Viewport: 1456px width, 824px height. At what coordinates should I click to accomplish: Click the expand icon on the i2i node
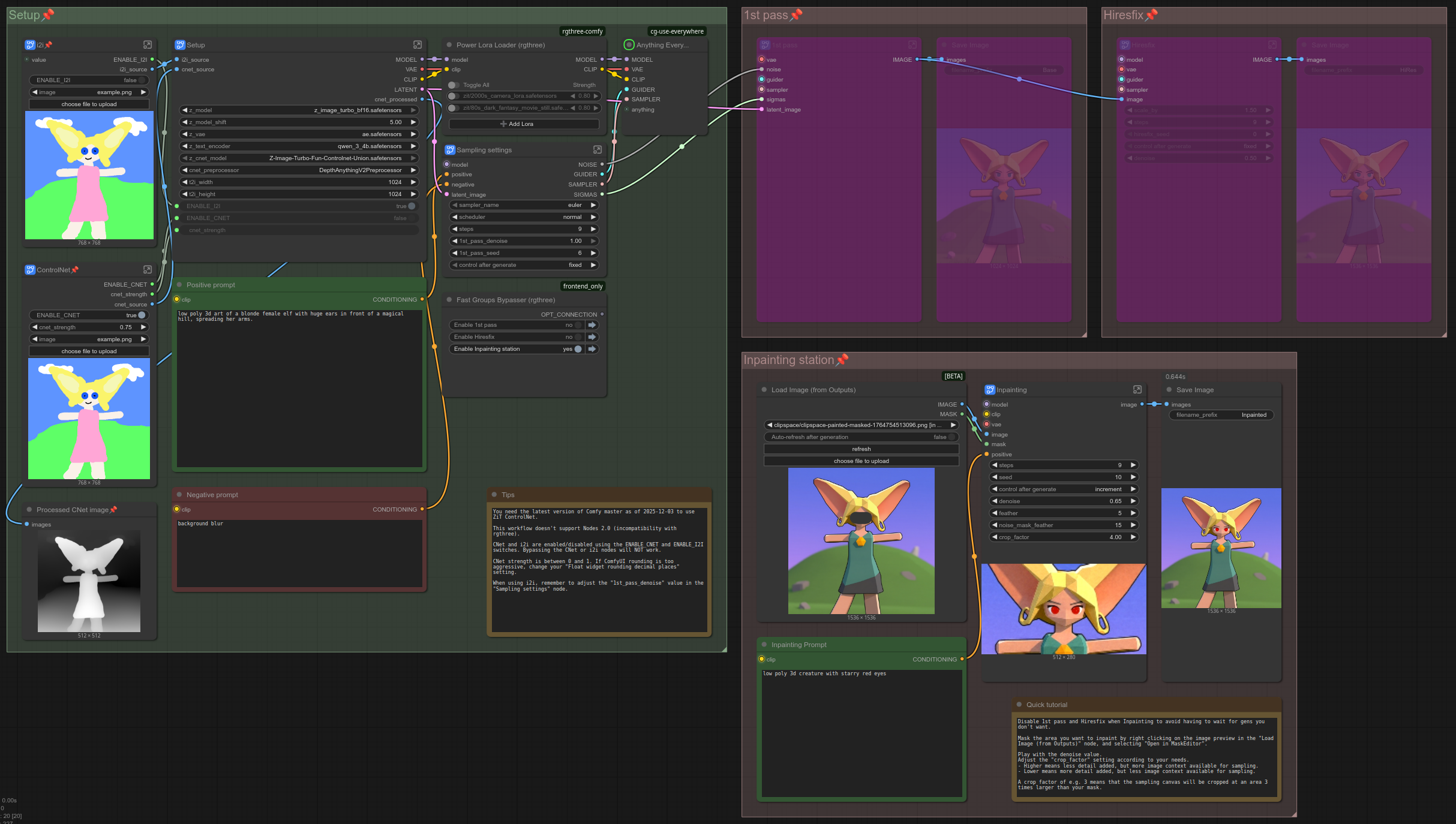tap(147, 45)
